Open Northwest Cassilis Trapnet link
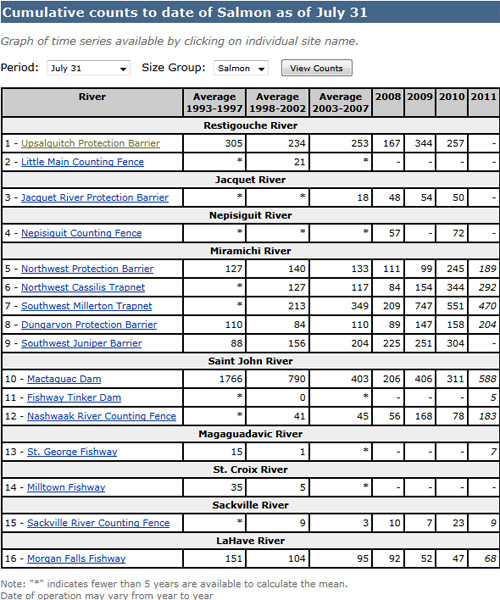 point(83,287)
